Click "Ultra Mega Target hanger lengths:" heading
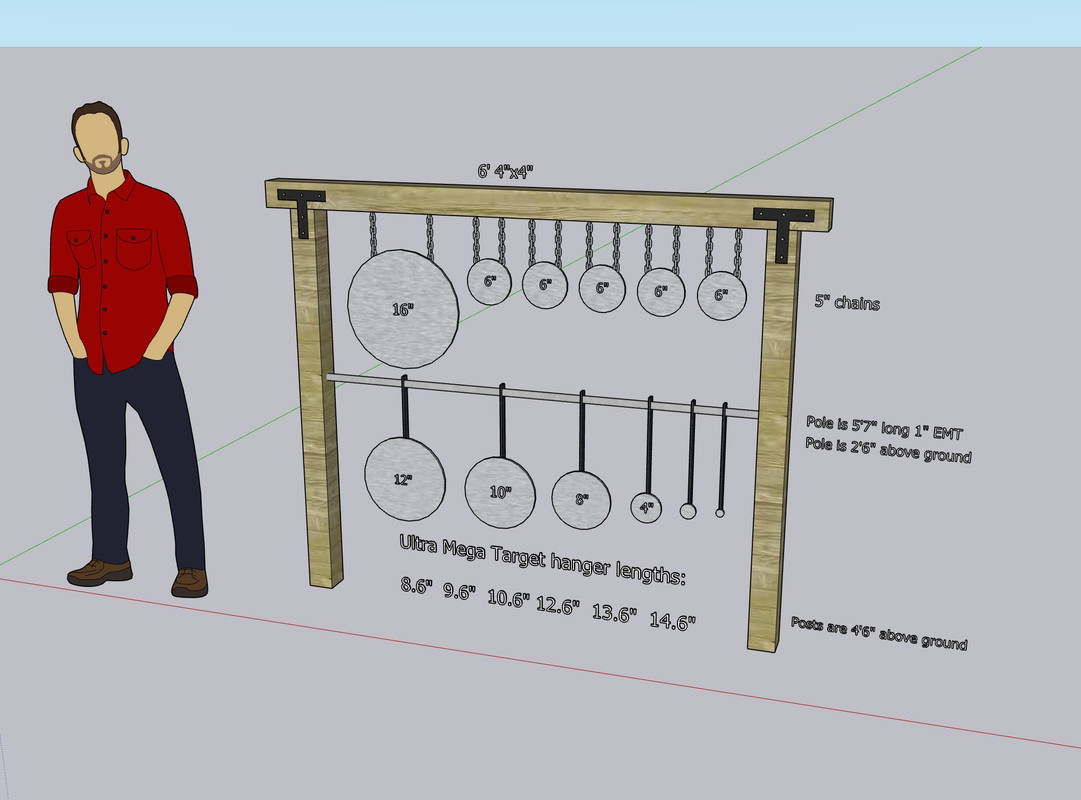Image resolution: width=1081 pixels, height=800 pixels. [x=543, y=559]
